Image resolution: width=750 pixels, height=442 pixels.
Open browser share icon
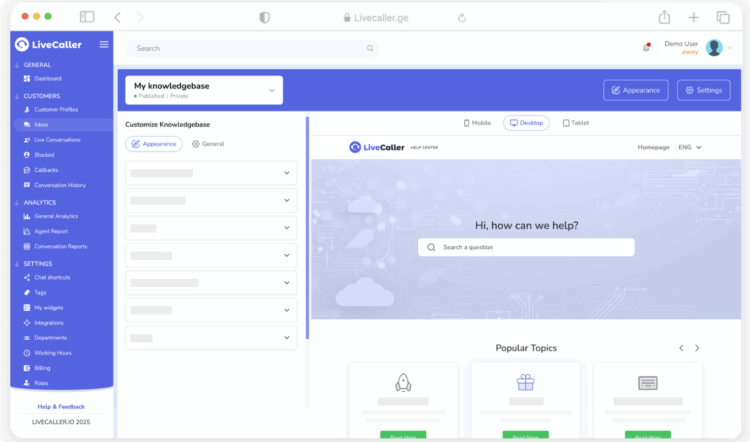tap(664, 17)
